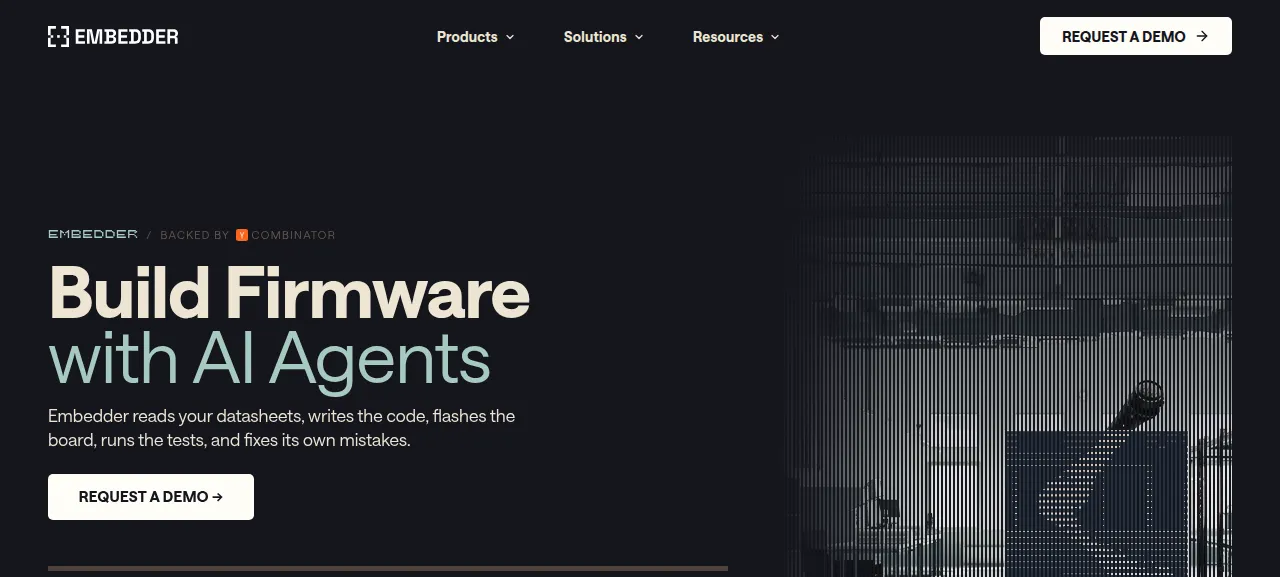
Task: Expand the chevron next to Solutions
Action: pyautogui.click(x=638, y=37)
